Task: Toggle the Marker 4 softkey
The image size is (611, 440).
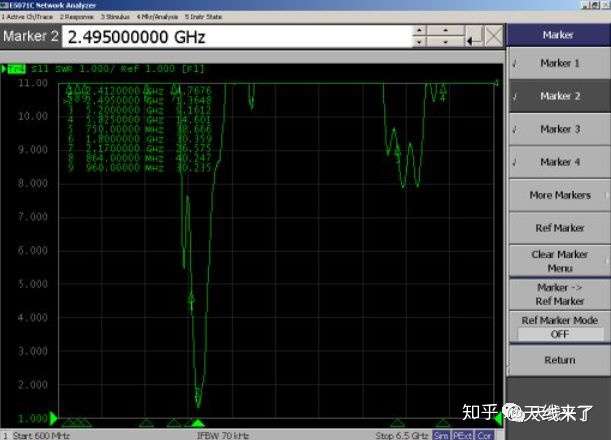Action: tap(560, 162)
